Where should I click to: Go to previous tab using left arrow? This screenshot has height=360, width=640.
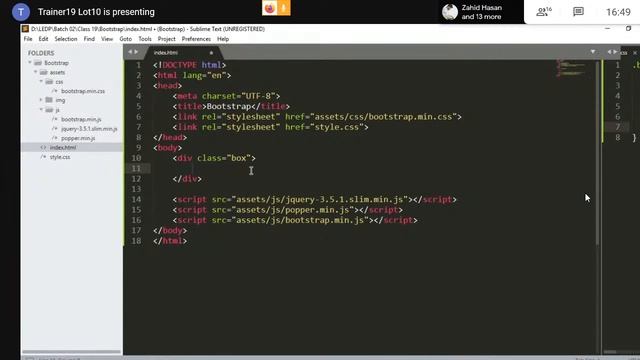130,52
